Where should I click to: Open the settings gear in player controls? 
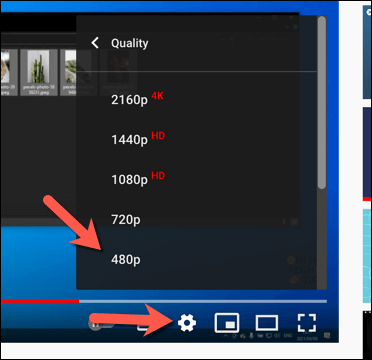[187, 323]
